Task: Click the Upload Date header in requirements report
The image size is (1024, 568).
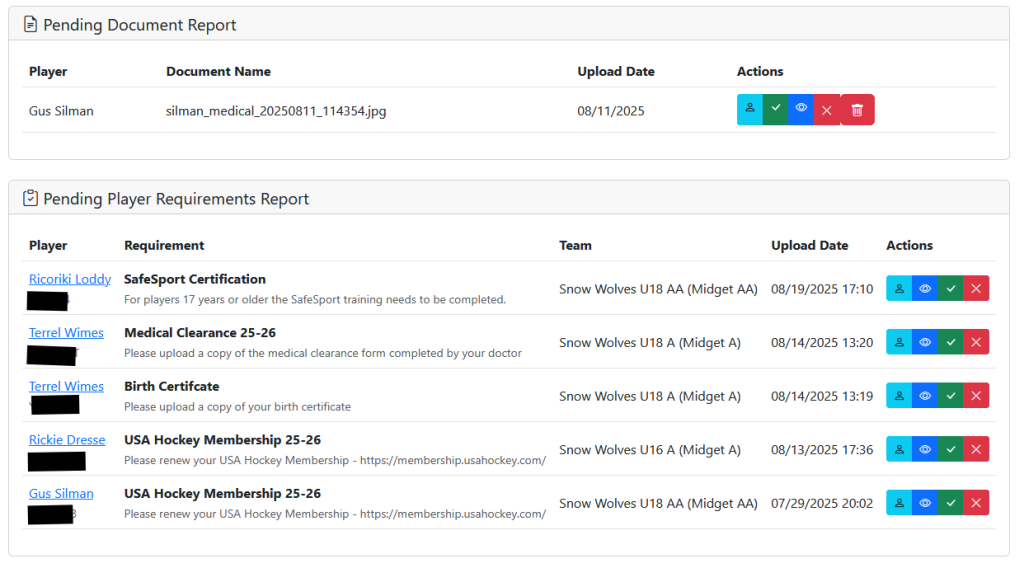Action: [809, 245]
